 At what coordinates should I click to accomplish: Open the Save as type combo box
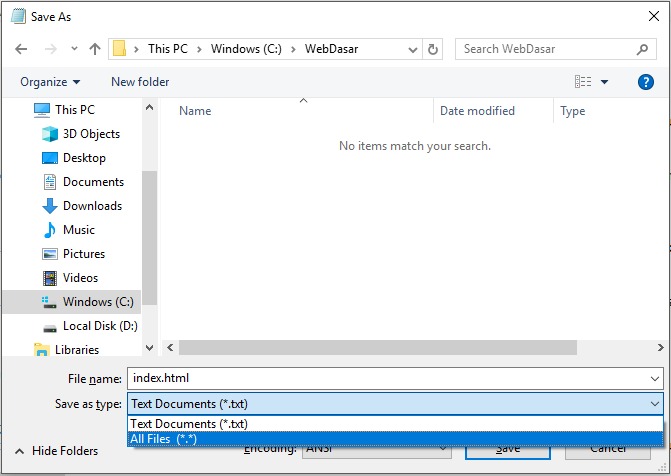pyautogui.click(x=394, y=404)
